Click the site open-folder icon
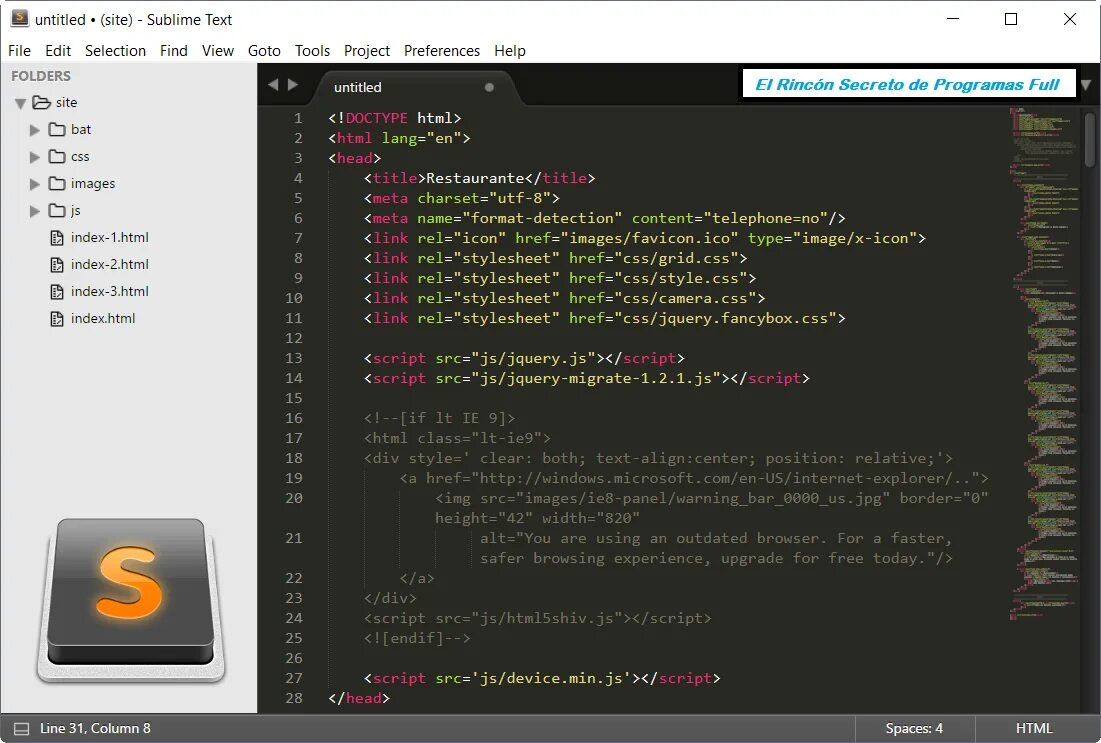 (x=41, y=103)
